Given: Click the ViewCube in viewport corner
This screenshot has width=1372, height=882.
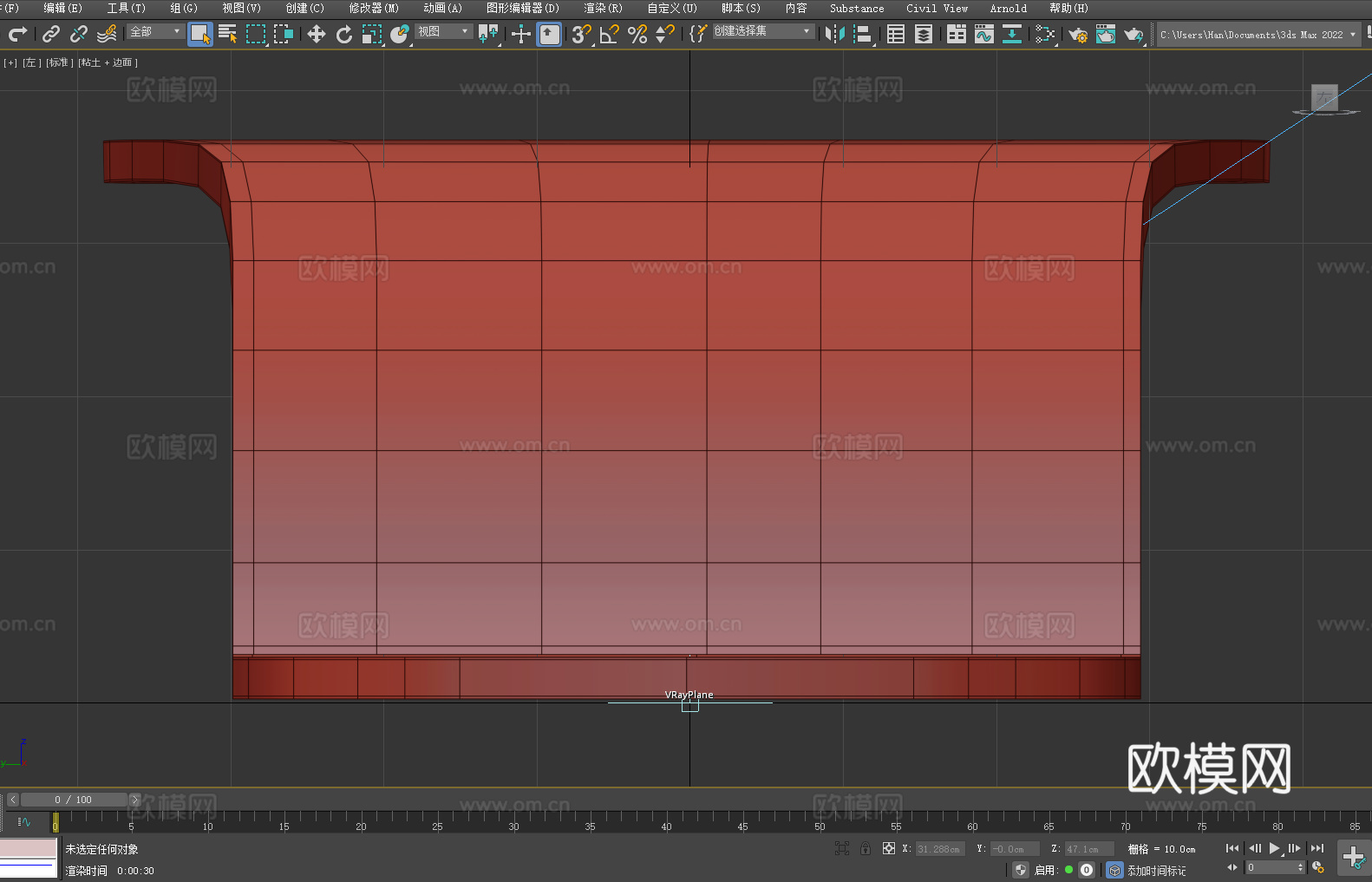Looking at the screenshot, I should (x=1325, y=99).
